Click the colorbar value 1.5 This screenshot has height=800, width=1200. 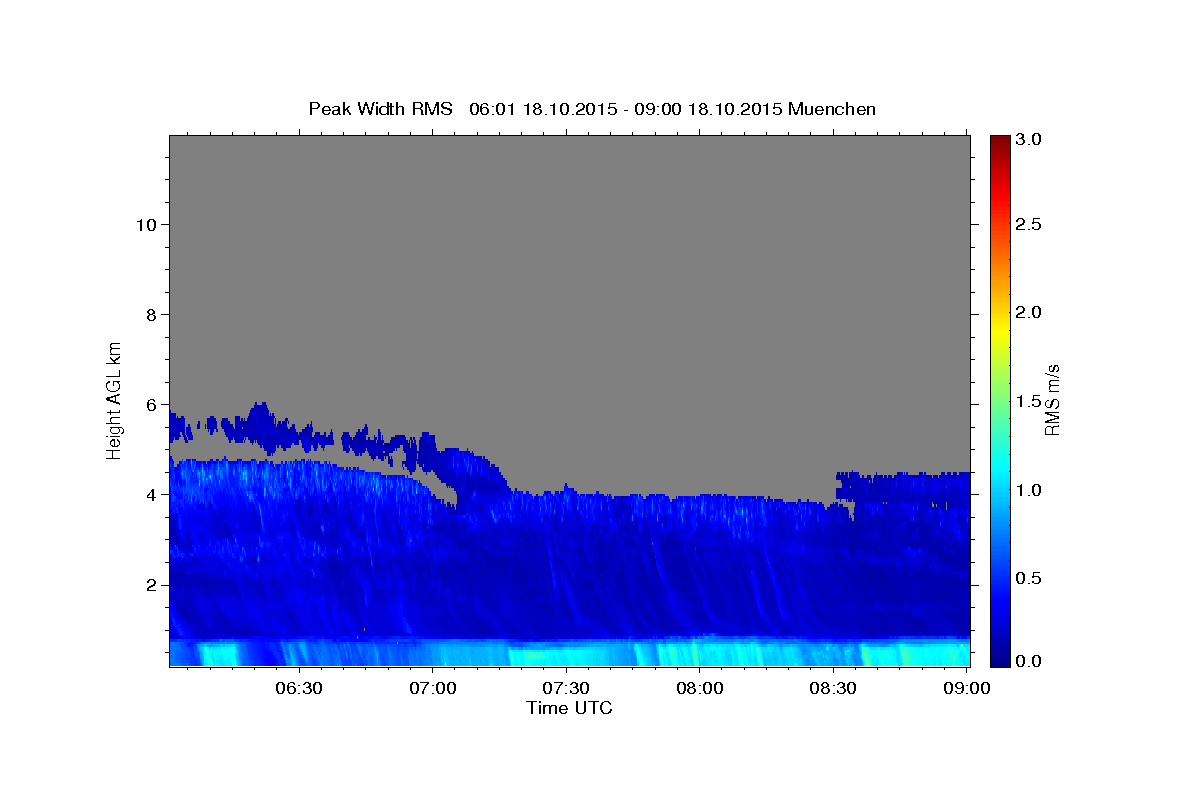1030,401
